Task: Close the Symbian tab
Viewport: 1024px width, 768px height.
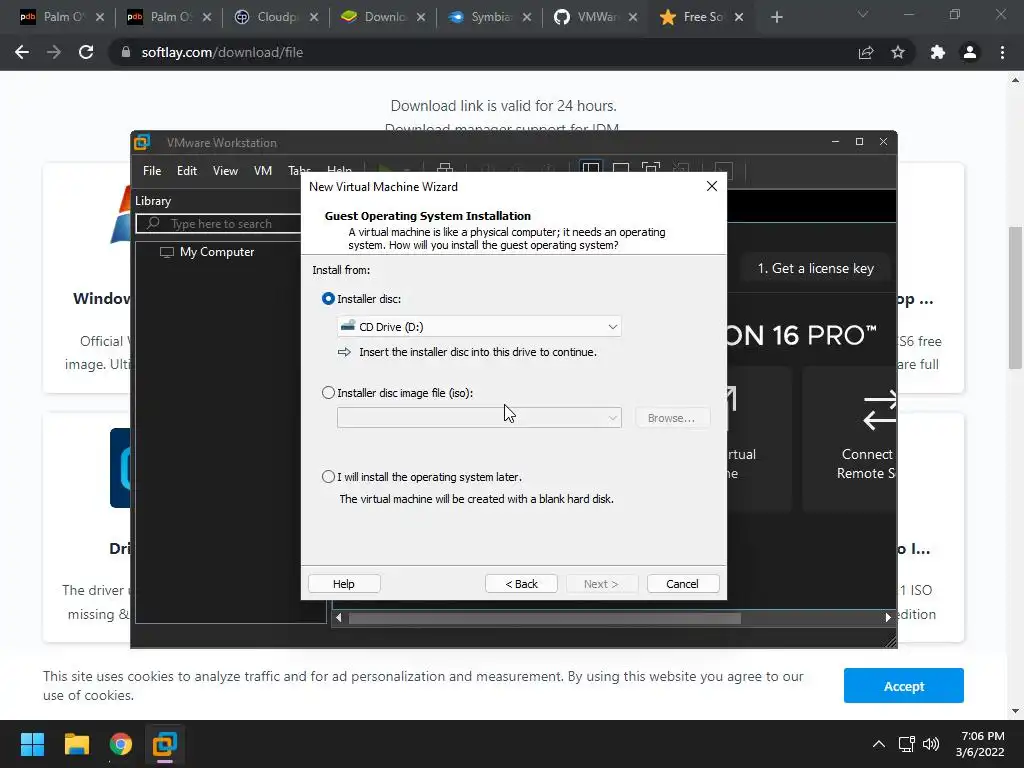Action: click(527, 17)
